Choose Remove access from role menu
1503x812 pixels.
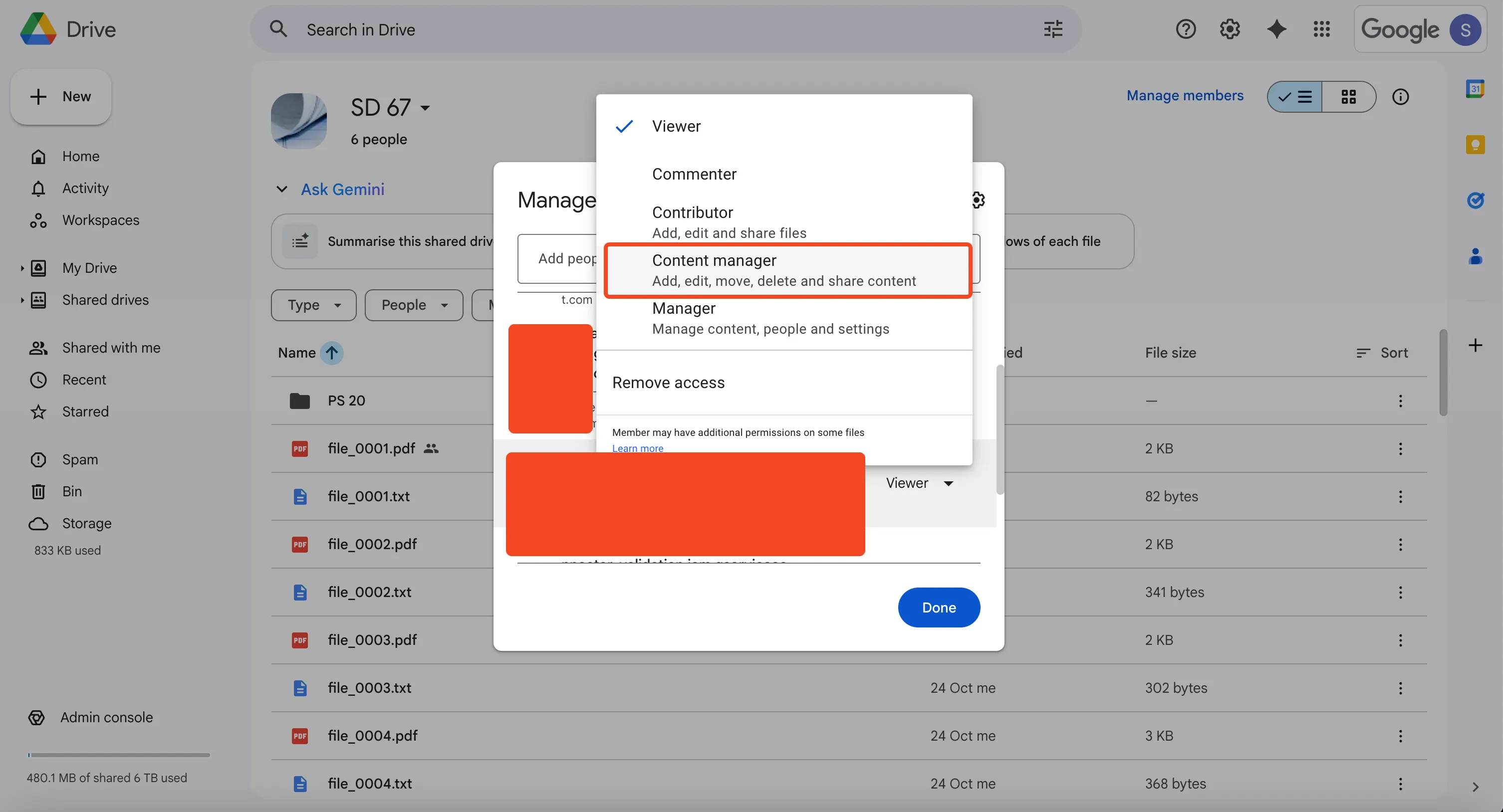(x=668, y=383)
